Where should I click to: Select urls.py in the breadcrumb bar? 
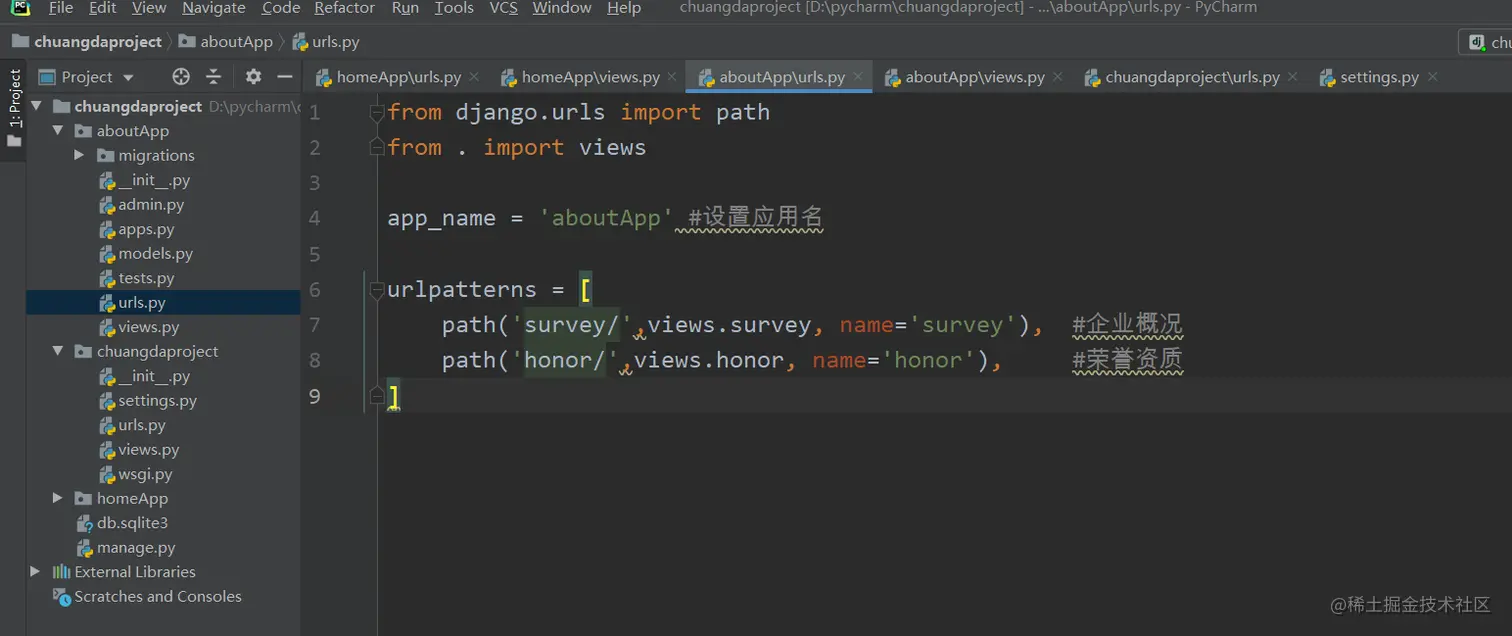pos(326,42)
